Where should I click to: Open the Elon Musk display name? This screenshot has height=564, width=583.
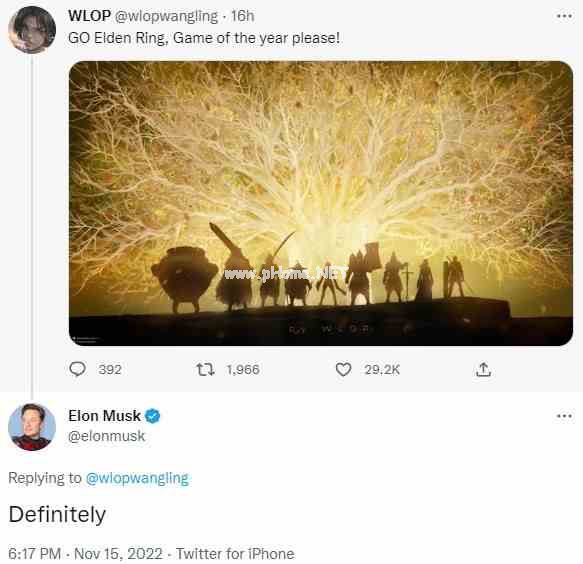tap(104, 416)
